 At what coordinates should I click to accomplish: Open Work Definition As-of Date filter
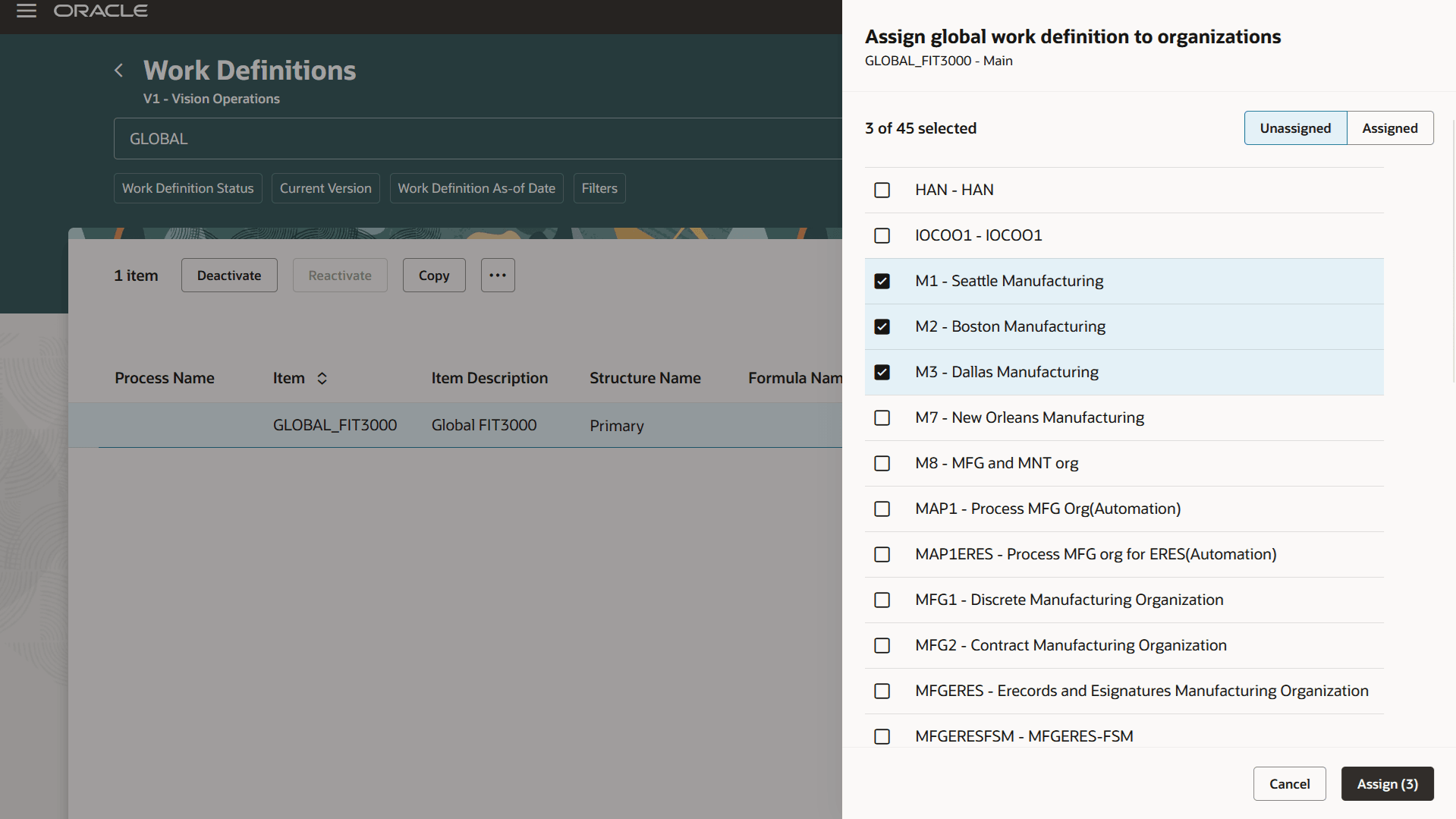(x=476, y=187)
